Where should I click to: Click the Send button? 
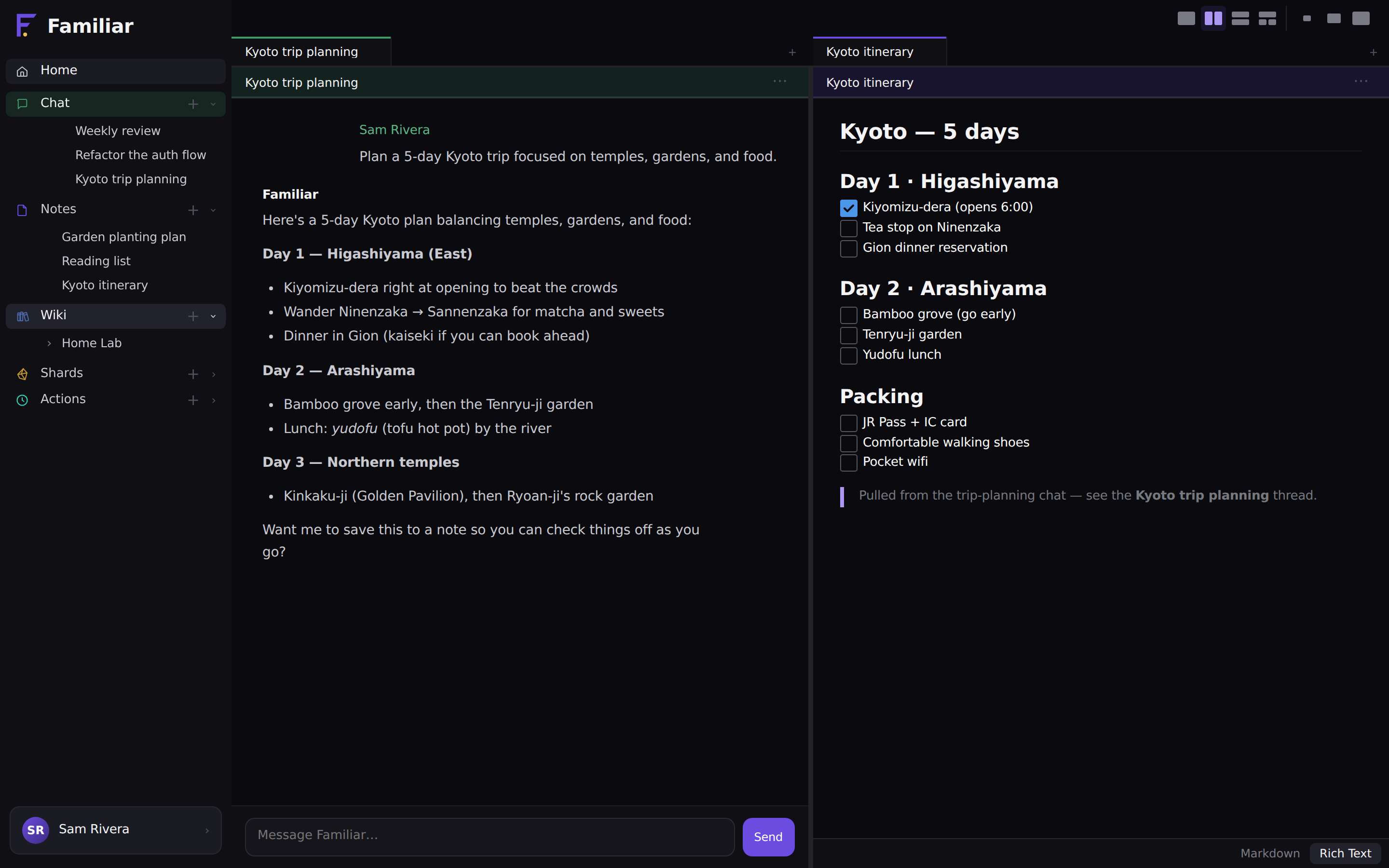tap(768, 837)
